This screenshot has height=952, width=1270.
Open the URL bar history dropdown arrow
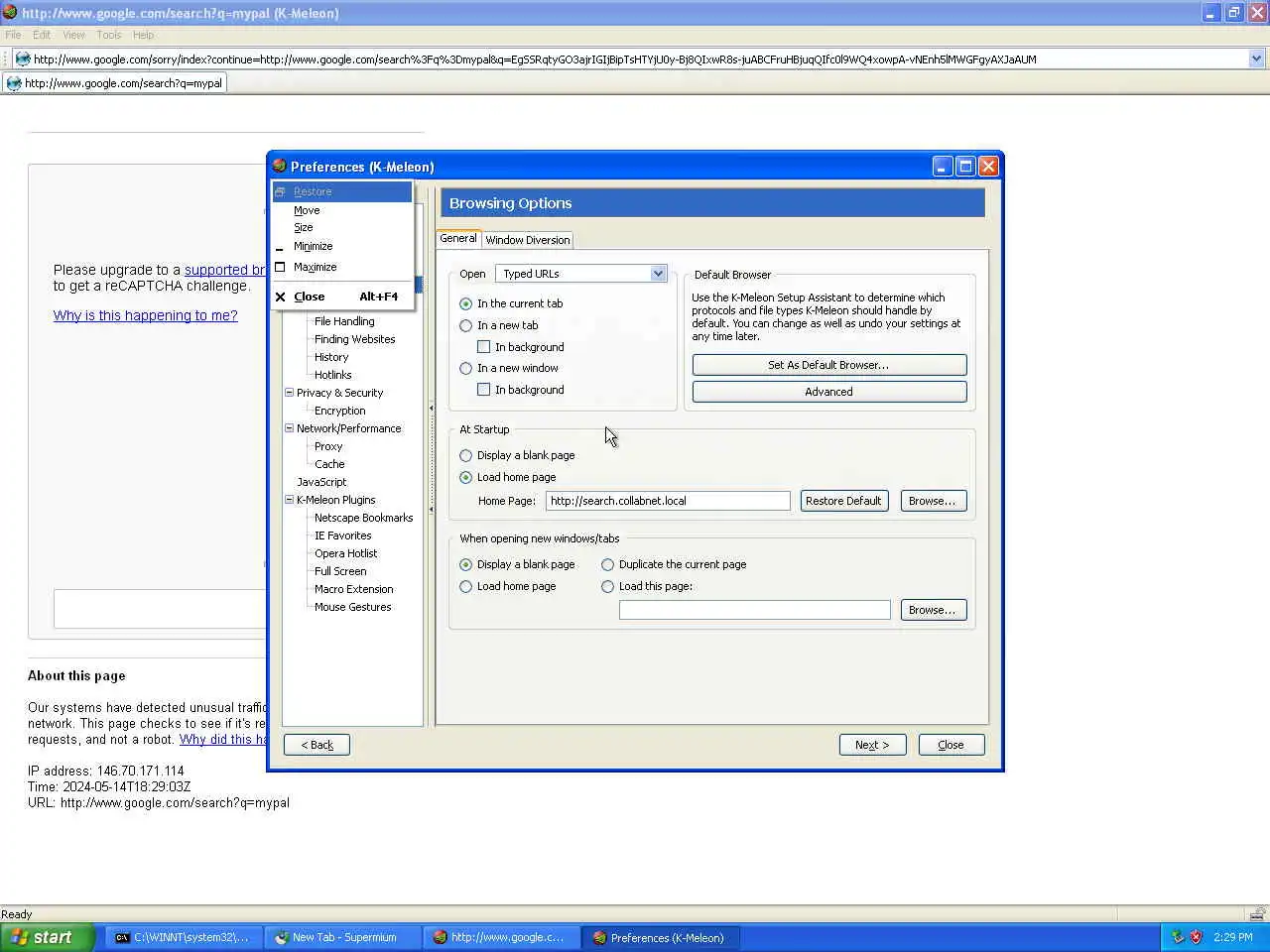coord(1256,59)
